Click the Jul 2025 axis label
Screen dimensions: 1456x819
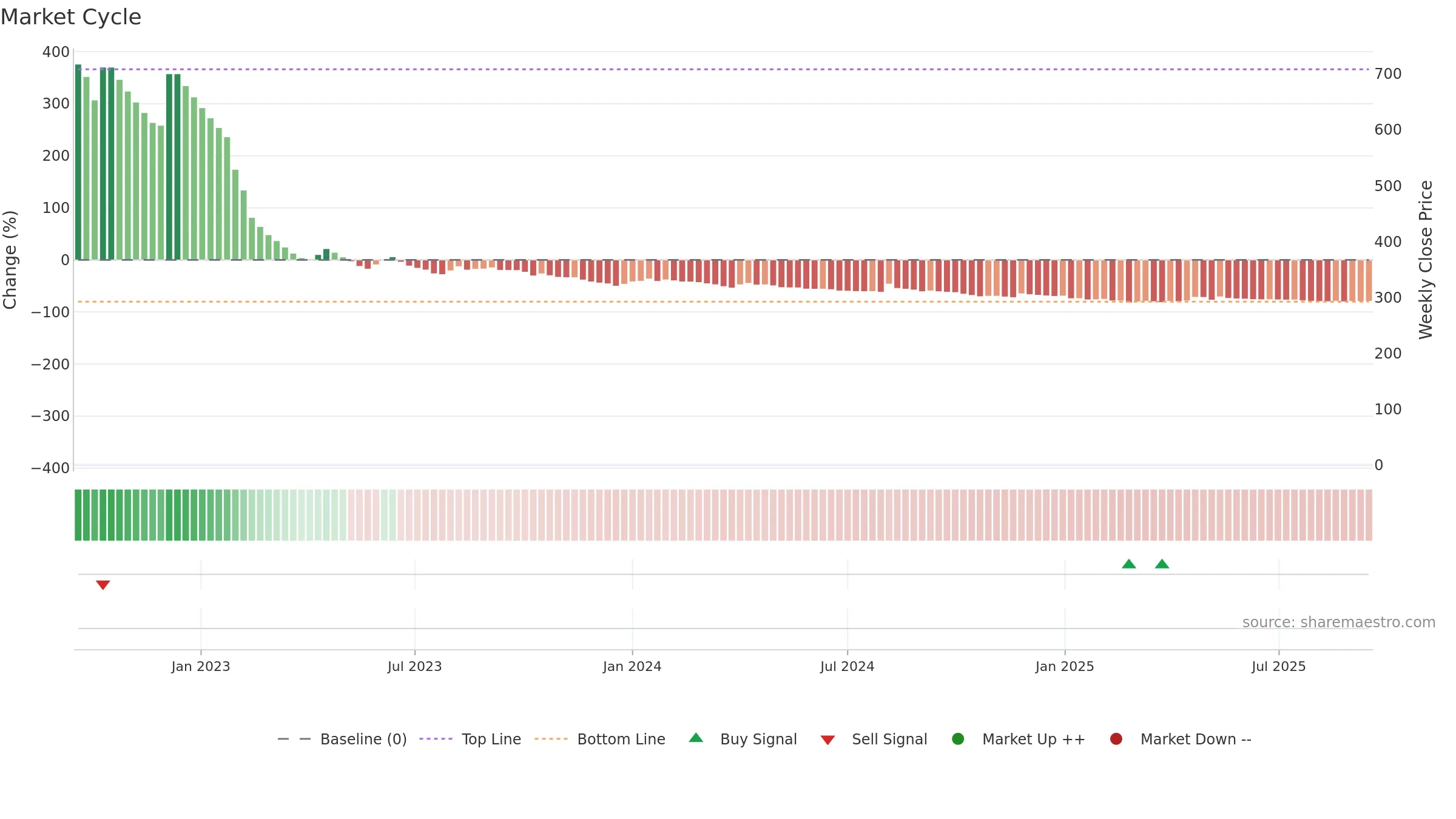pos(1279,666)
